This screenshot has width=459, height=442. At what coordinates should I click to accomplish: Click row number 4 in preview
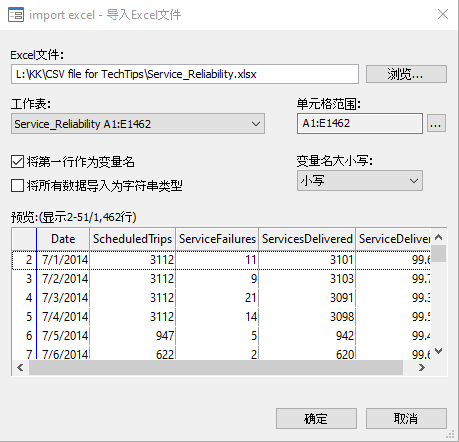tap(24, 298)
